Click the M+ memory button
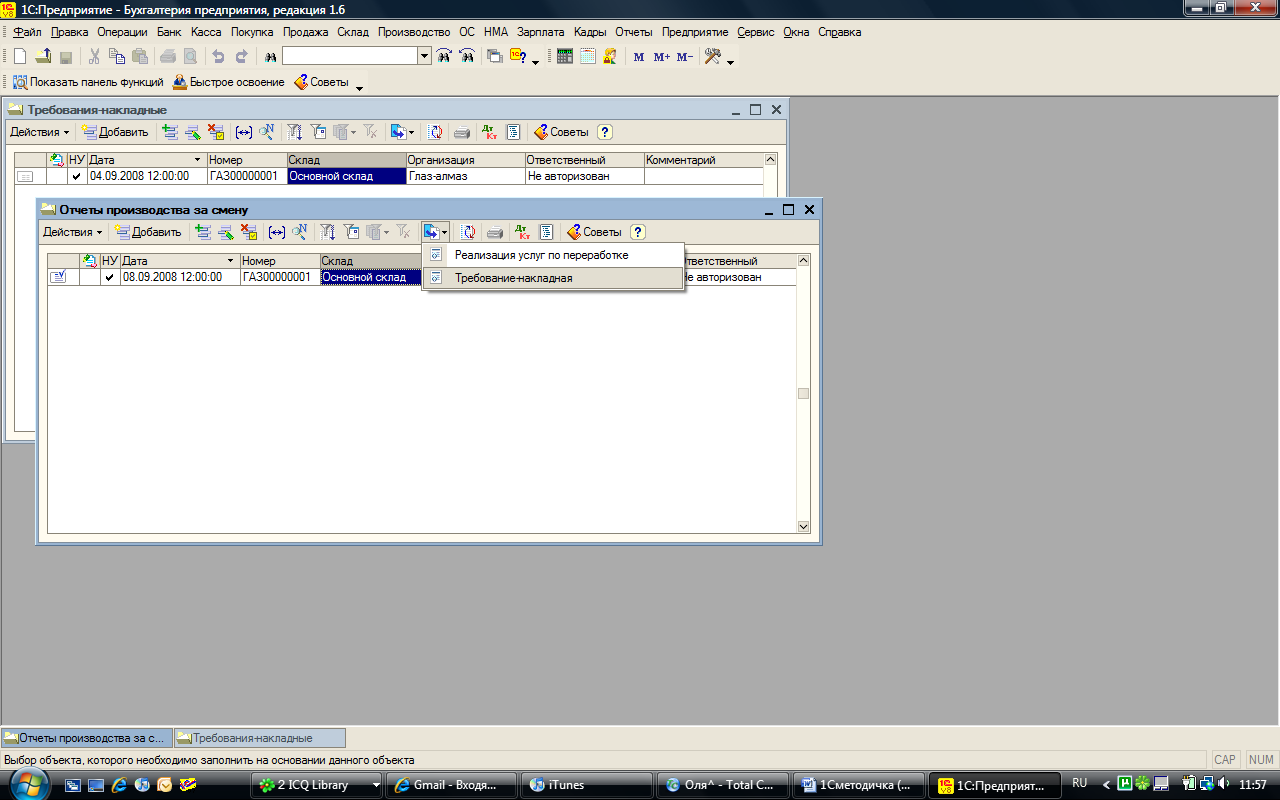This screenshot has width=1280, height=800. click(x=662, y=57)
